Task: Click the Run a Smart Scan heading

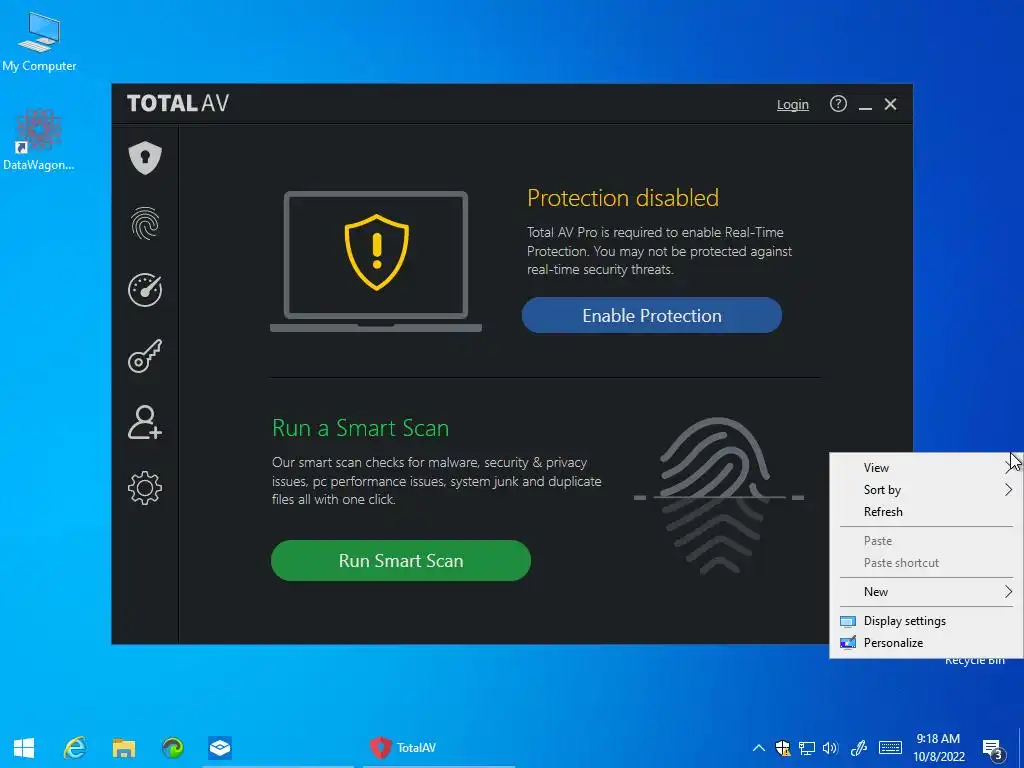Action: point(360,428)
